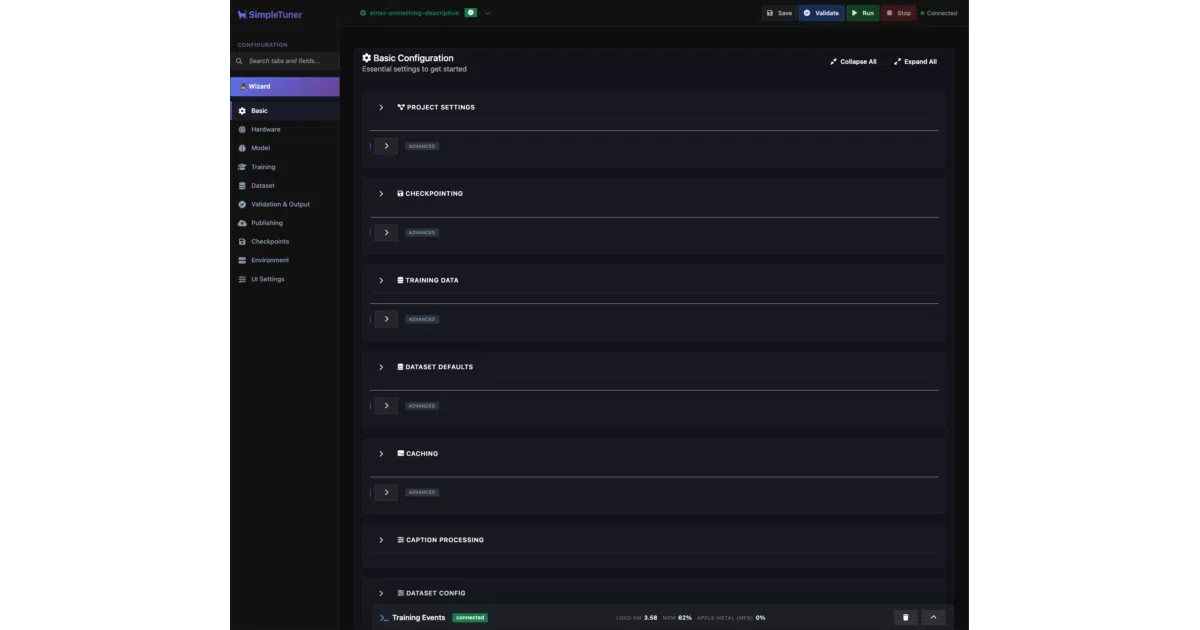
Task: Expand the Caching section chevron
Action: 381,454
